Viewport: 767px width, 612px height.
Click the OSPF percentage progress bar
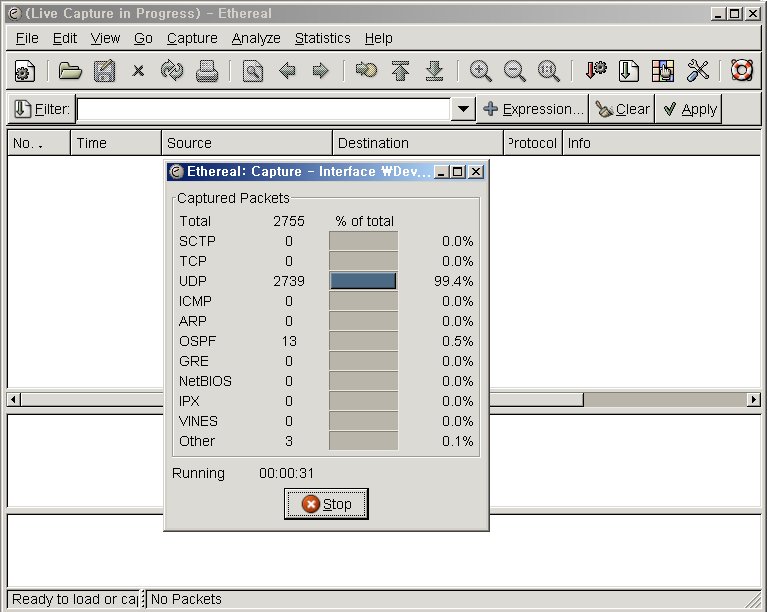click(x=363, y=341)
